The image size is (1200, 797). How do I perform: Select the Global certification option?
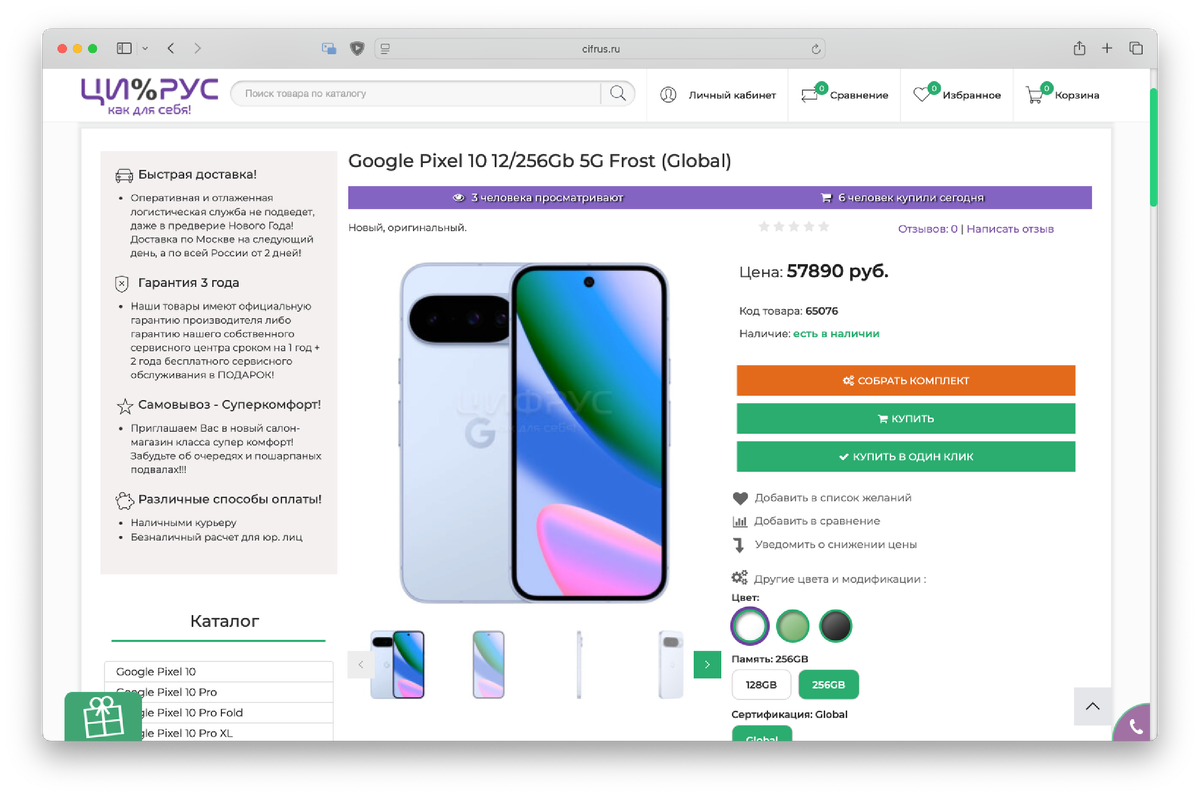(x=762, y=735)
